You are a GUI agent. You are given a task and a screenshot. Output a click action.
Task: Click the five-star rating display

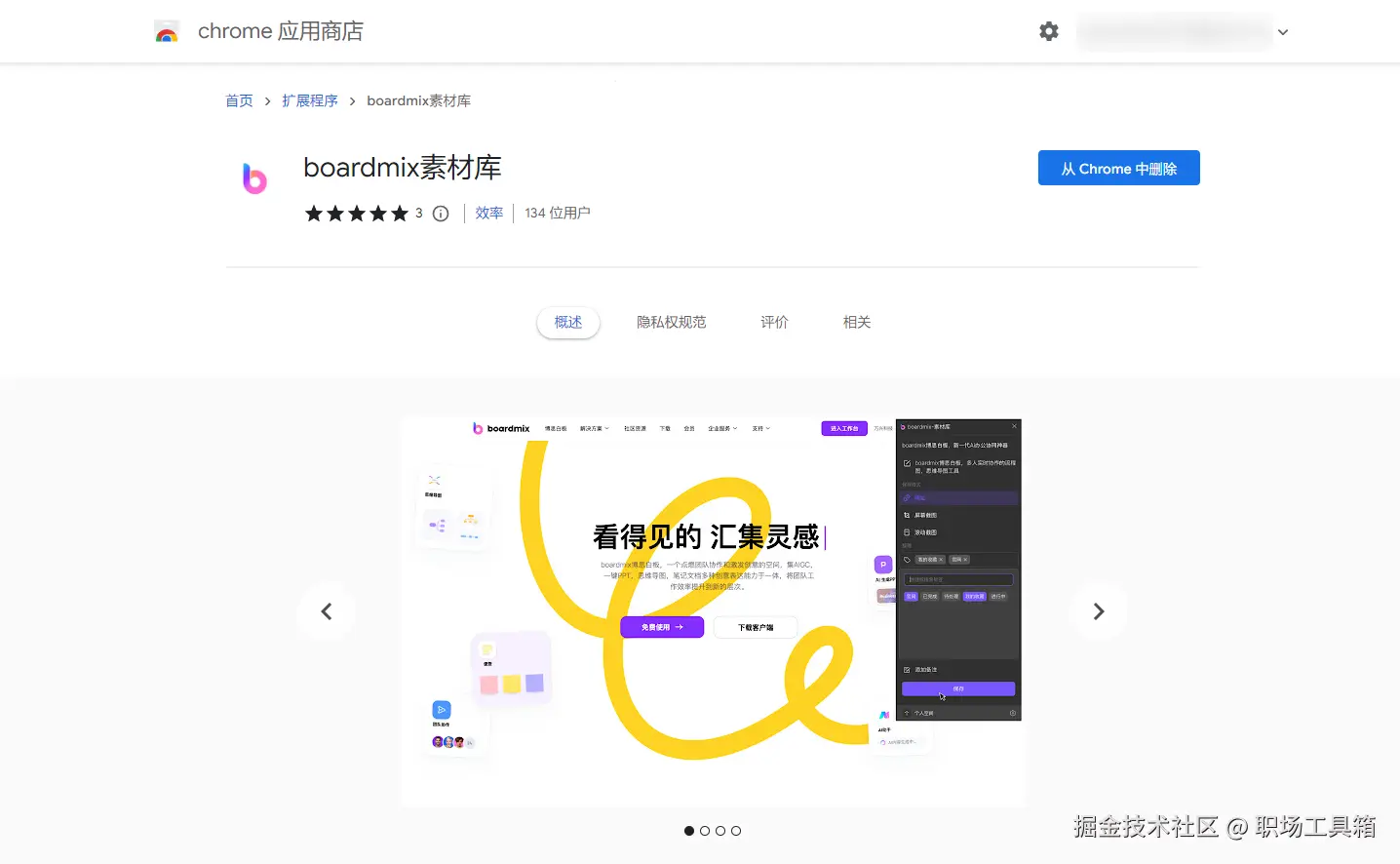coord(357,214)
